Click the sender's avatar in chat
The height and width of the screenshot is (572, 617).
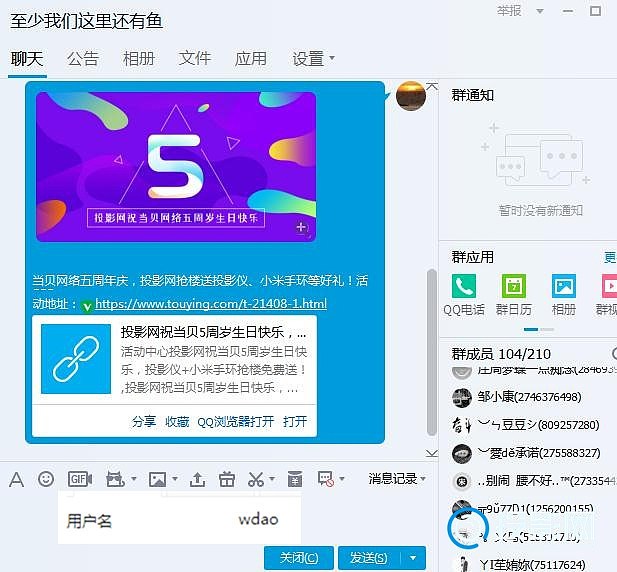[x=411, y=96]
